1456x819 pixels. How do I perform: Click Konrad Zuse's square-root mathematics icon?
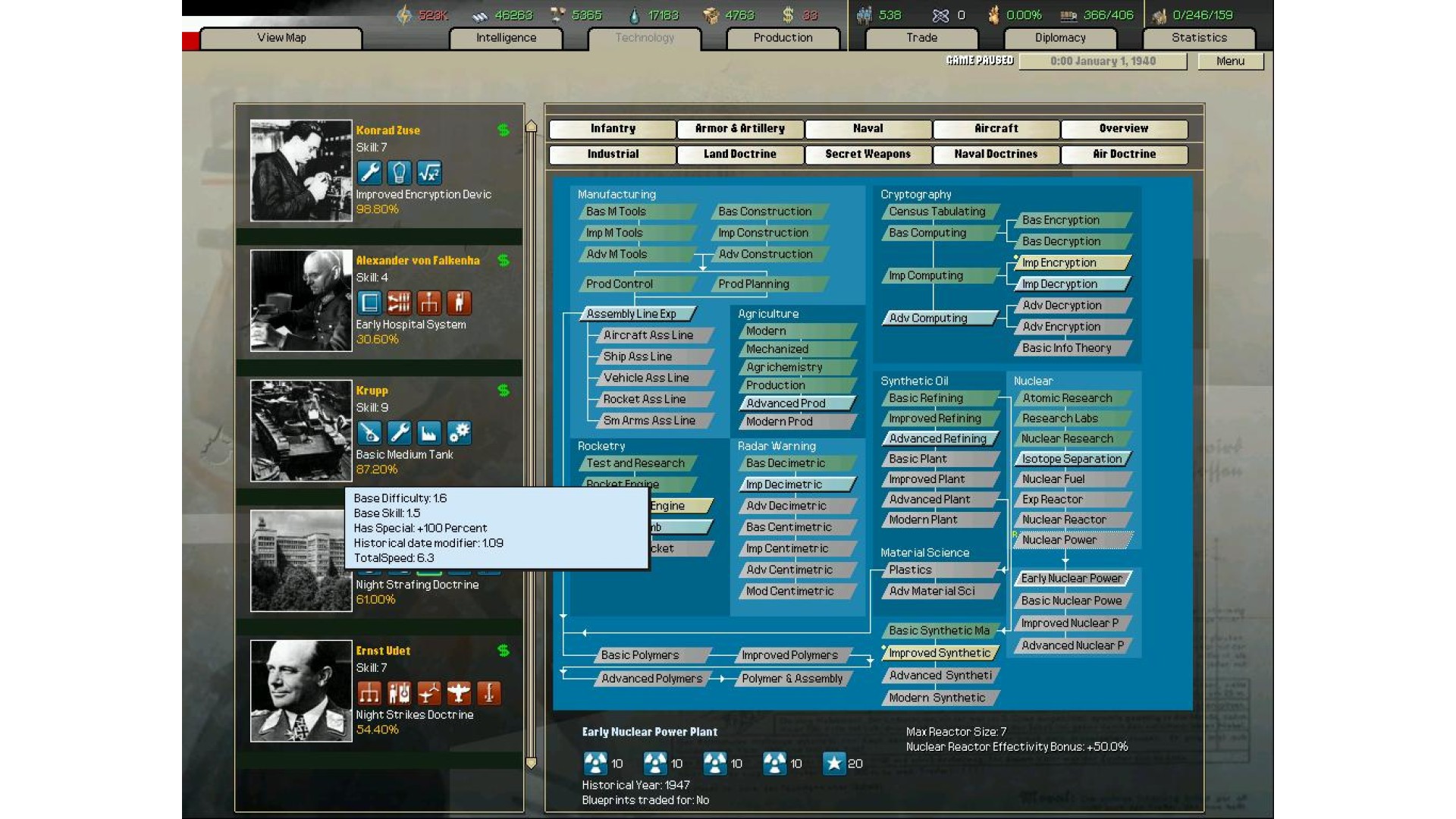coord(428,173)
